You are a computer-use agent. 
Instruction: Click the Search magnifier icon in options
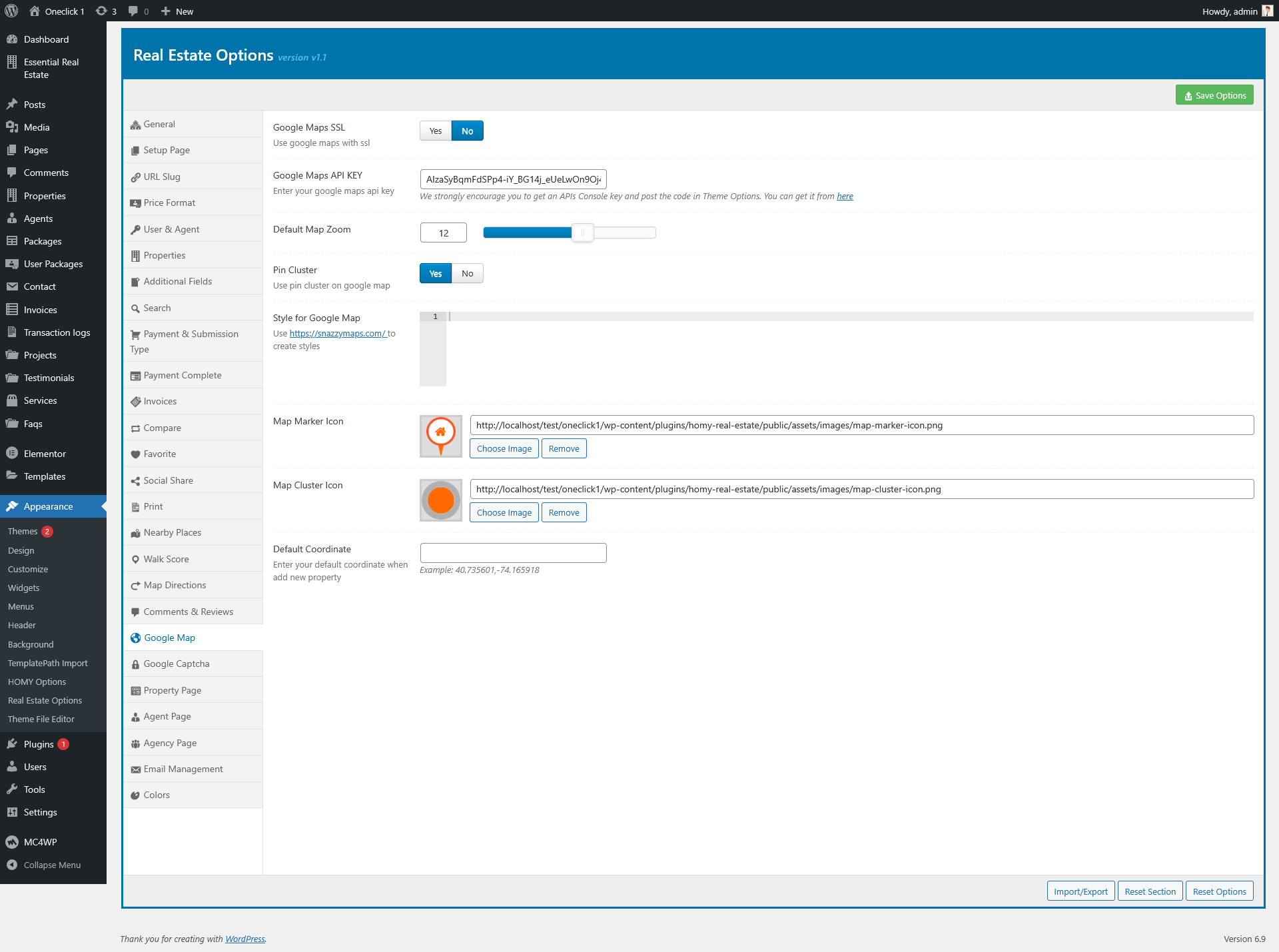(135, 308)
